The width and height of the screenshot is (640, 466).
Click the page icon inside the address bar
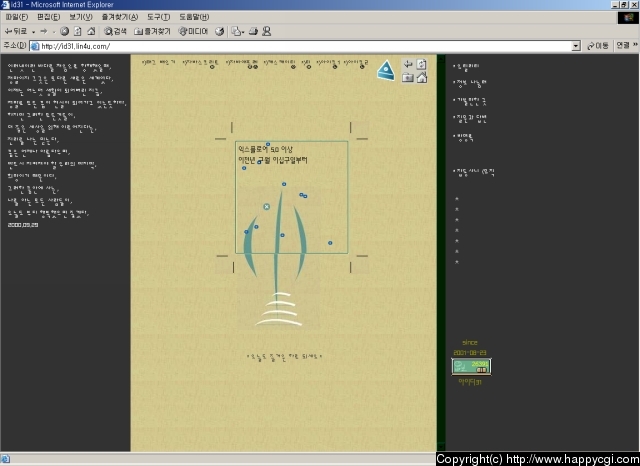coord(35,46)
